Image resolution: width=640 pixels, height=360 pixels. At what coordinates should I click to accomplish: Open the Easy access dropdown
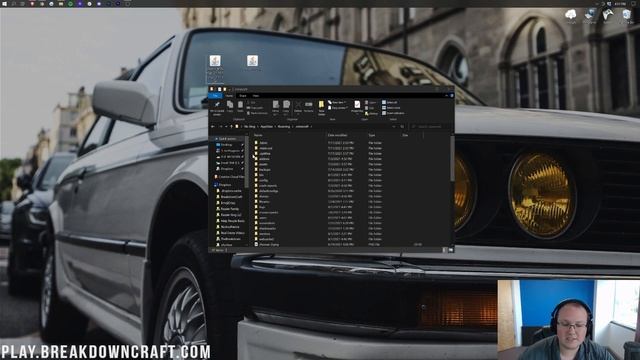[x=338, y=108]
